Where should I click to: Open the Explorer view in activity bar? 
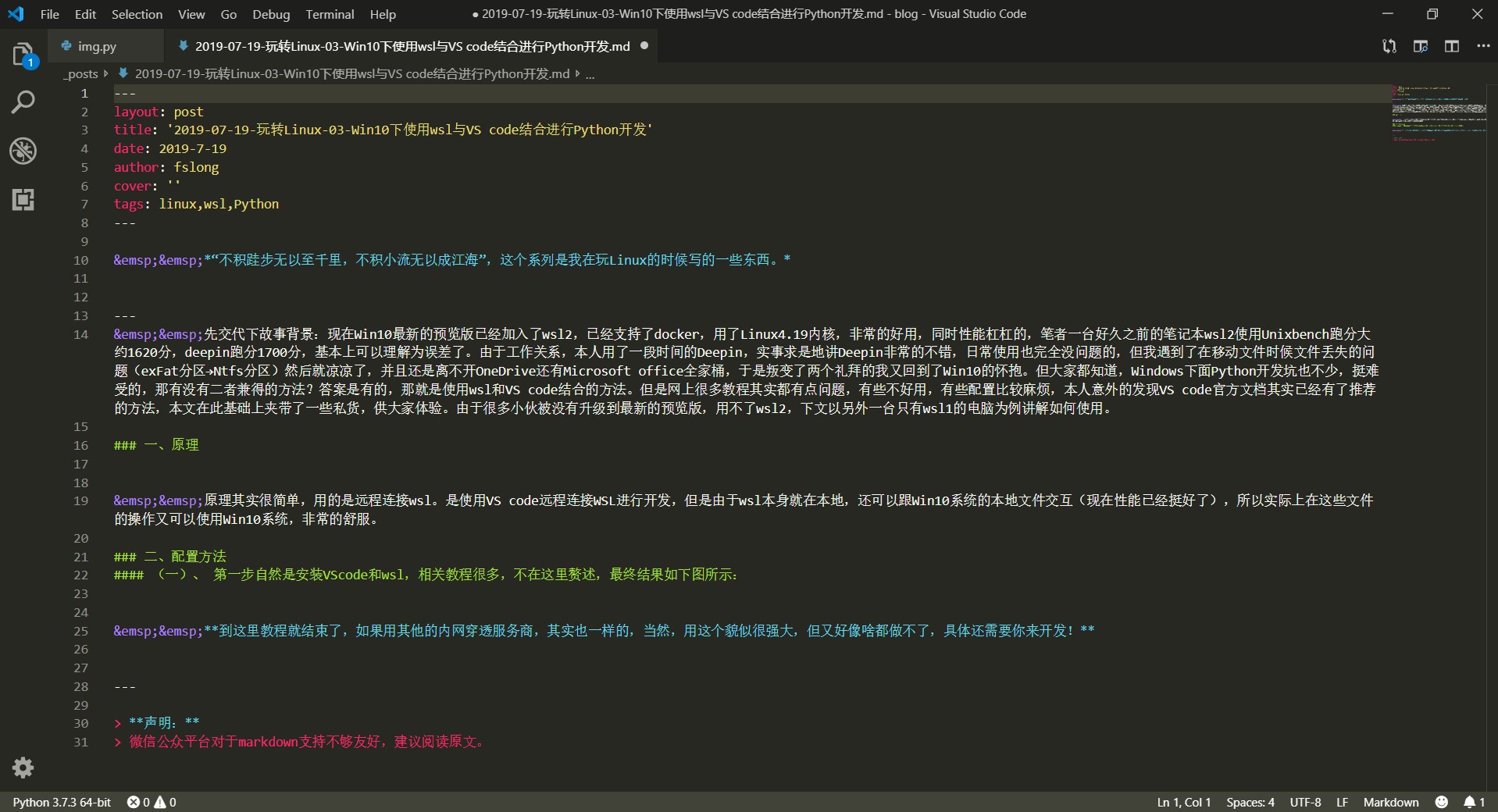pos(23,55)
